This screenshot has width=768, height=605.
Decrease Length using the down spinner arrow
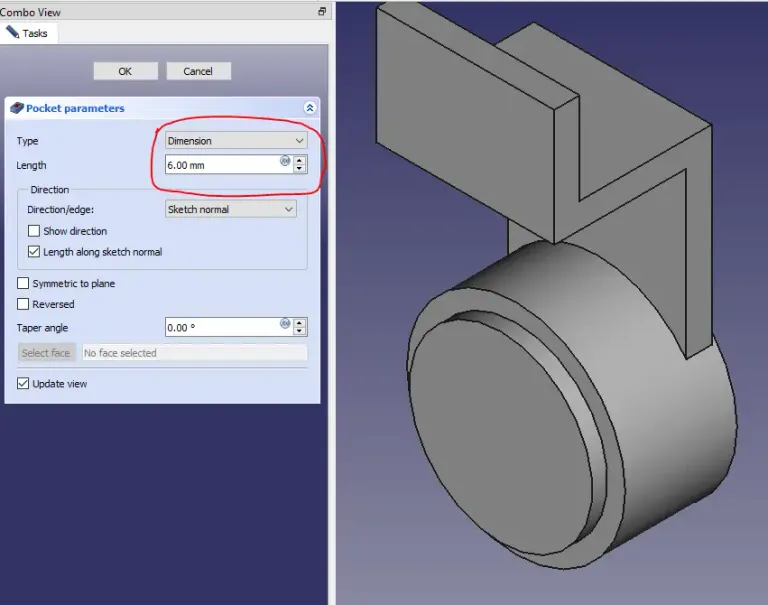pyautogui.click(x=300, y=169)
